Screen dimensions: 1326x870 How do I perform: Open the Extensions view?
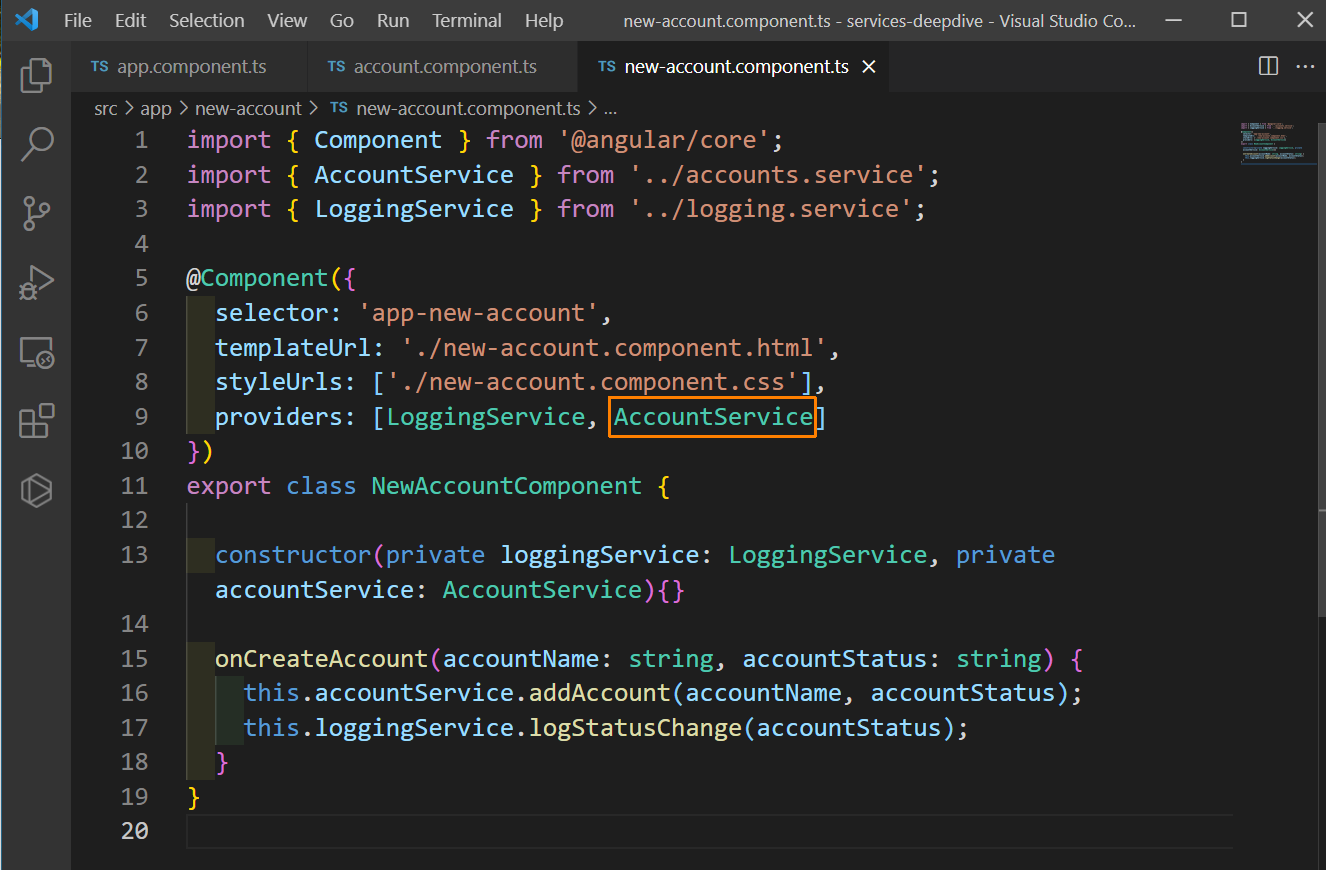click(x=37, y=421)
